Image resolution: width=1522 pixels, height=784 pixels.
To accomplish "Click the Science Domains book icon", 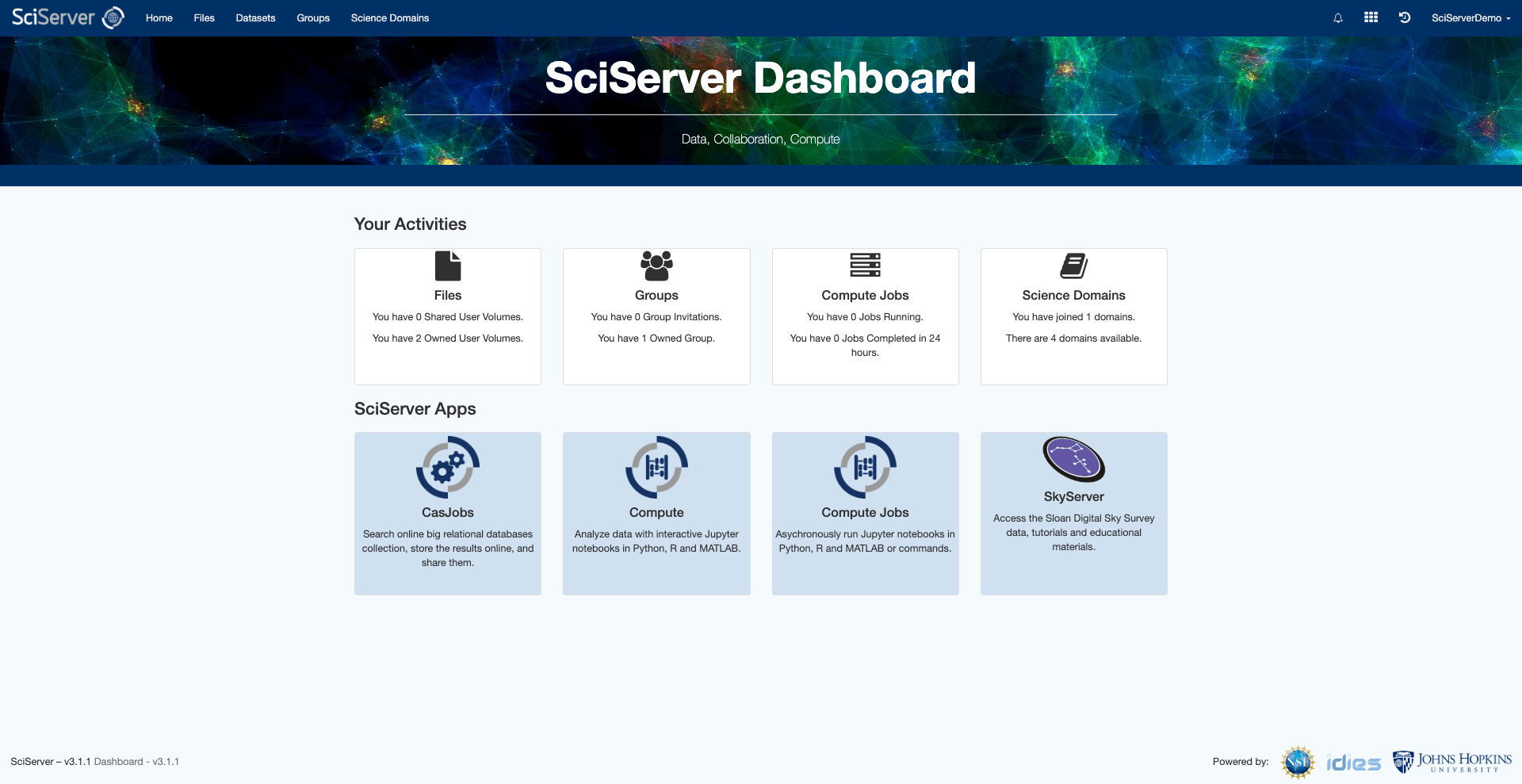I will point(1073,266).
